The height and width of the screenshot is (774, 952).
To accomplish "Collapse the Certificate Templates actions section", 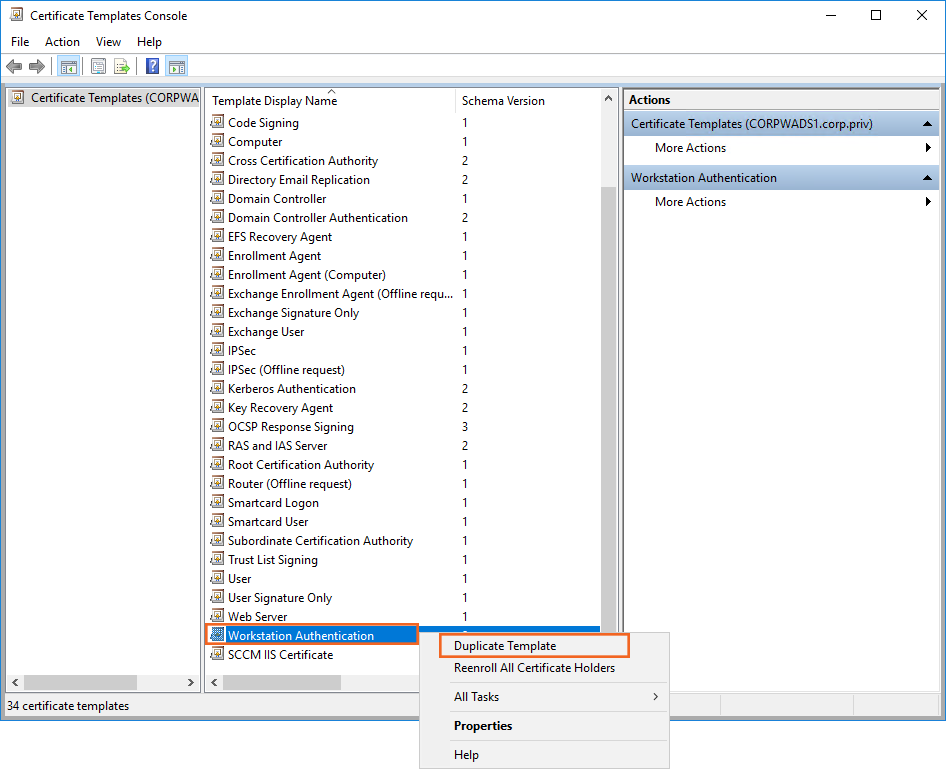I will (x=927, y=124).
